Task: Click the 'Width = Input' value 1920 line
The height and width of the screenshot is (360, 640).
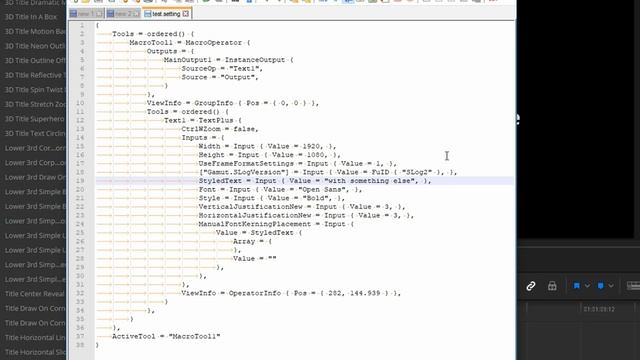Action: click(267, 146)
